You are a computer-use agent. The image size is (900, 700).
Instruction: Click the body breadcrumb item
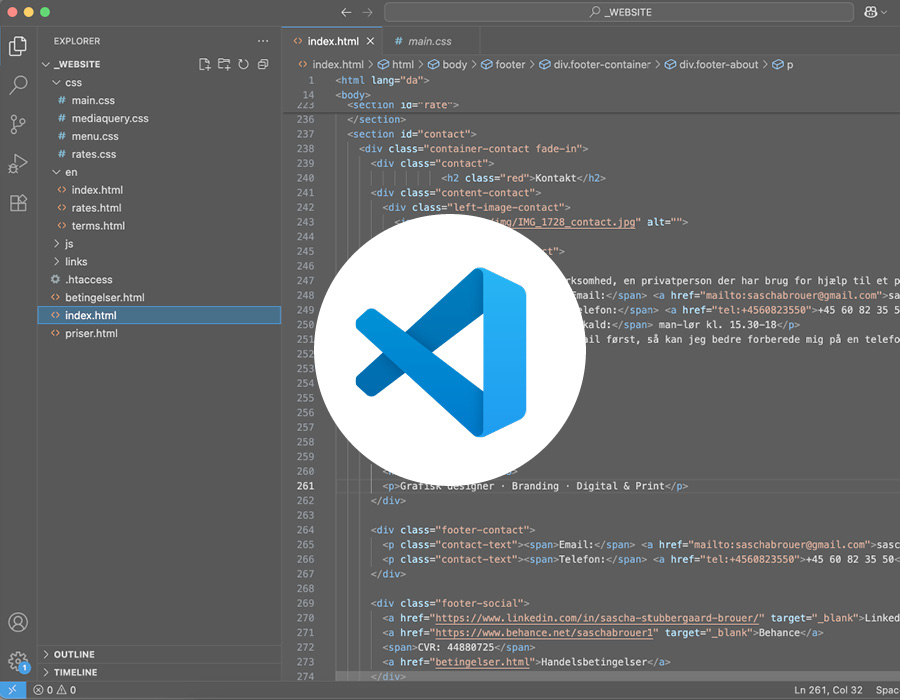click(448, 64)
